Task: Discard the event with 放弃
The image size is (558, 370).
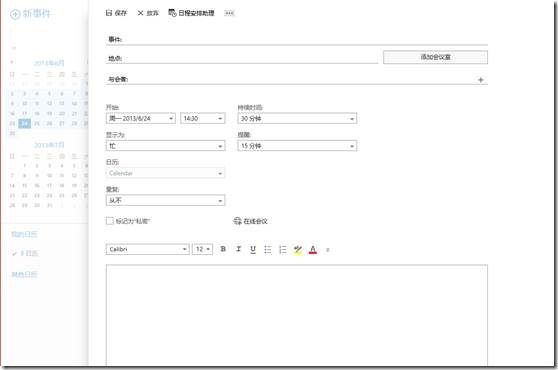Action: click(x=148, y=13)
